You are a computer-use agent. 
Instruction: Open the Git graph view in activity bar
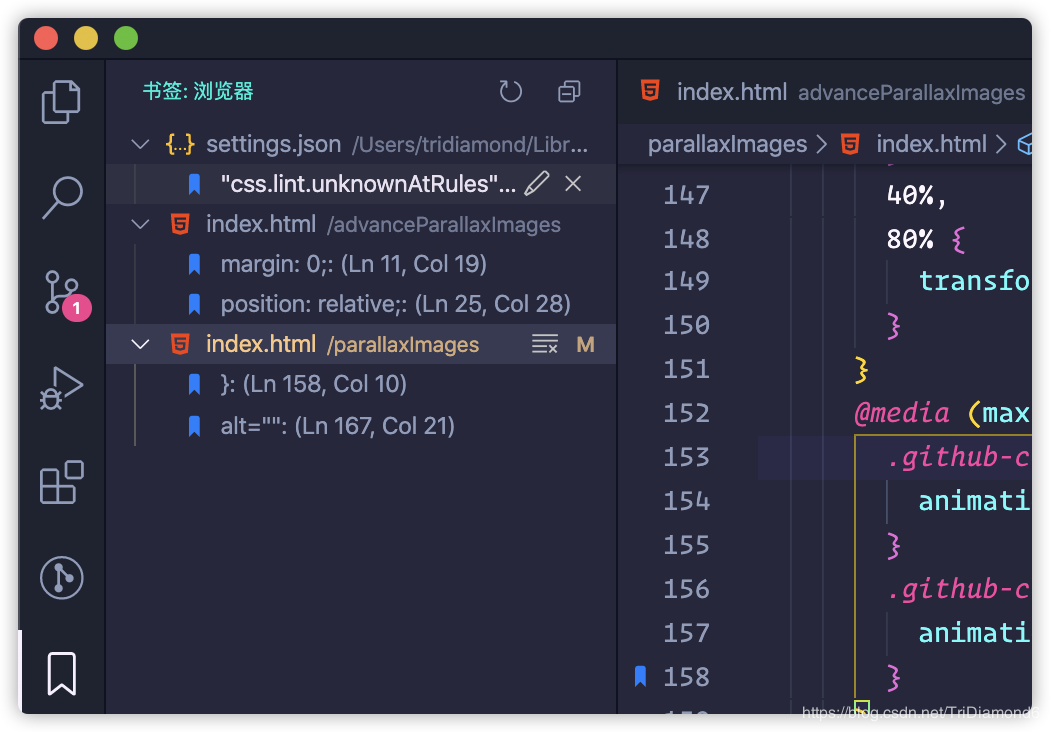pyautogui.click(x=62, y=578)
